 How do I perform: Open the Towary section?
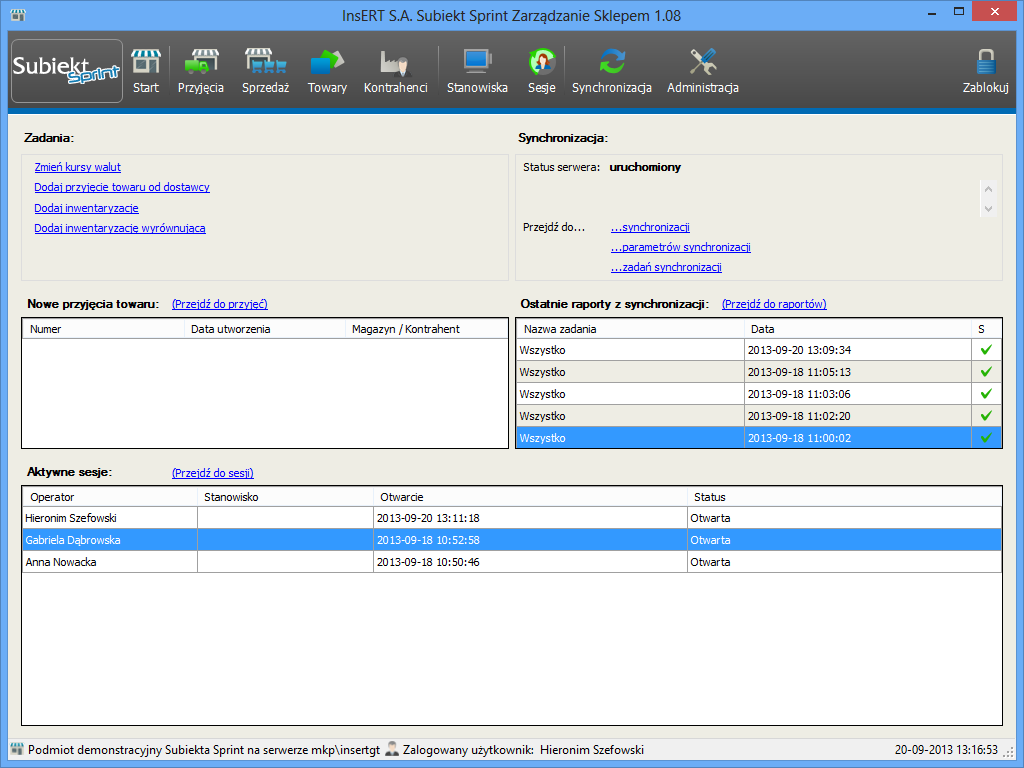(327, 71)
